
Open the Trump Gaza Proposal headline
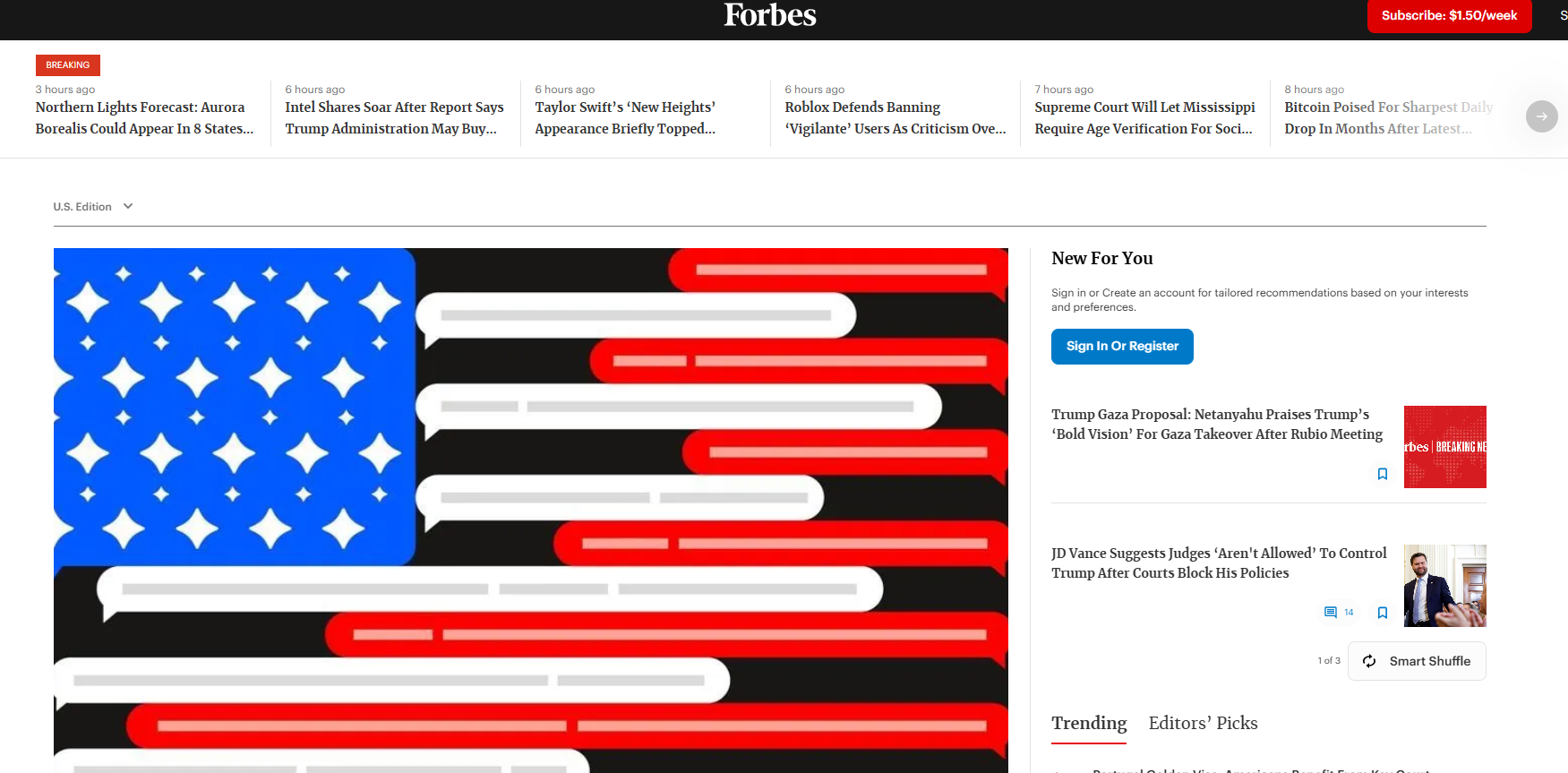(x=1217, y=425)
